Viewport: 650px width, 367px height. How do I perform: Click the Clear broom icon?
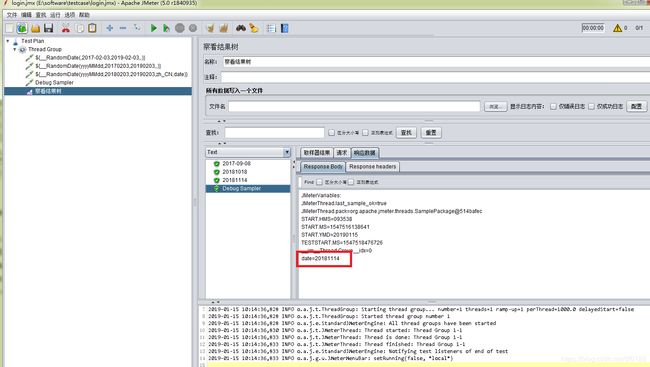(210, 28)
